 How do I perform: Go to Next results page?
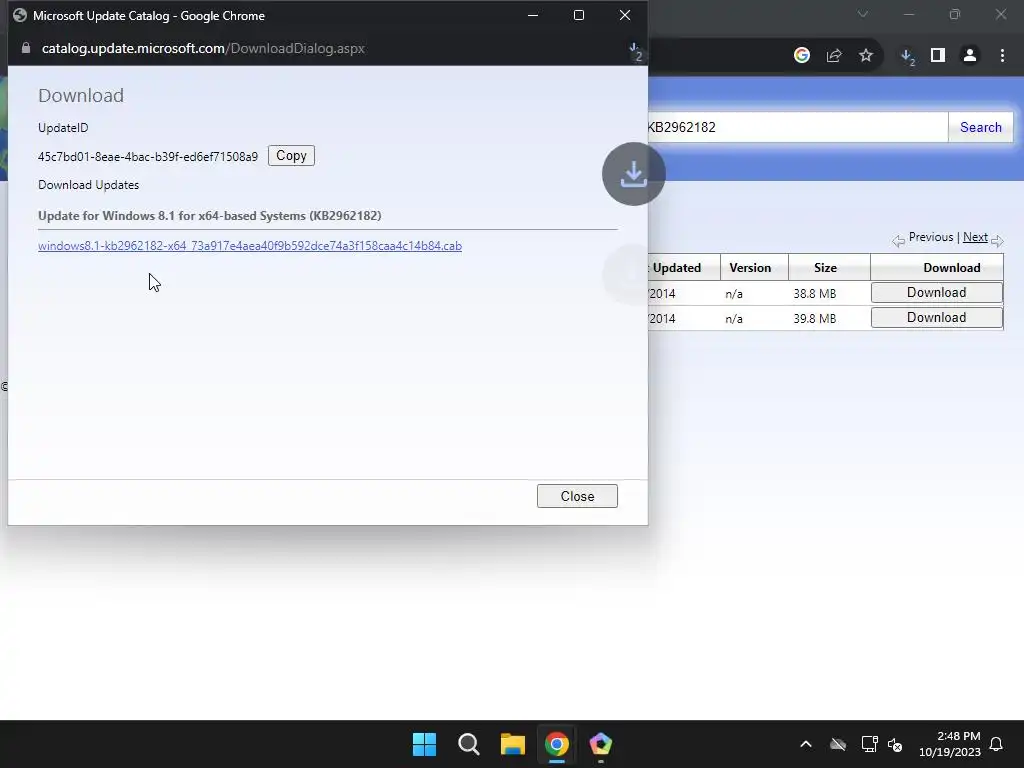(975, 237)
